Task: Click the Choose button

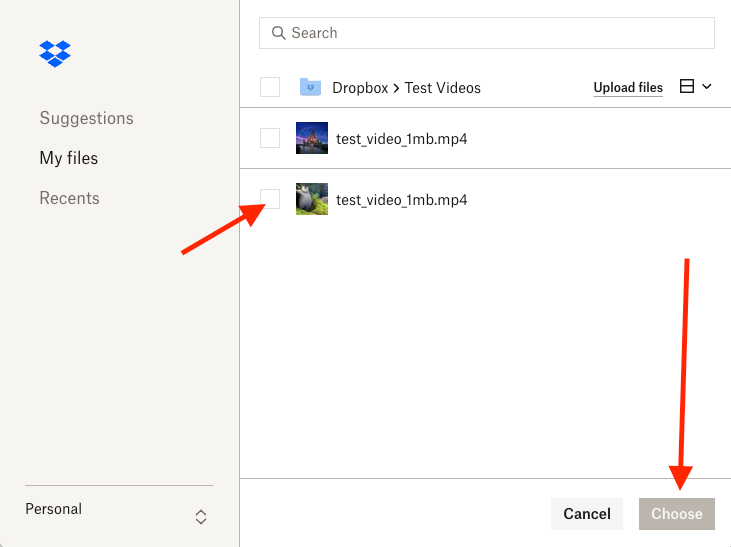Action: pyautogui.click(x=676, y=514)
